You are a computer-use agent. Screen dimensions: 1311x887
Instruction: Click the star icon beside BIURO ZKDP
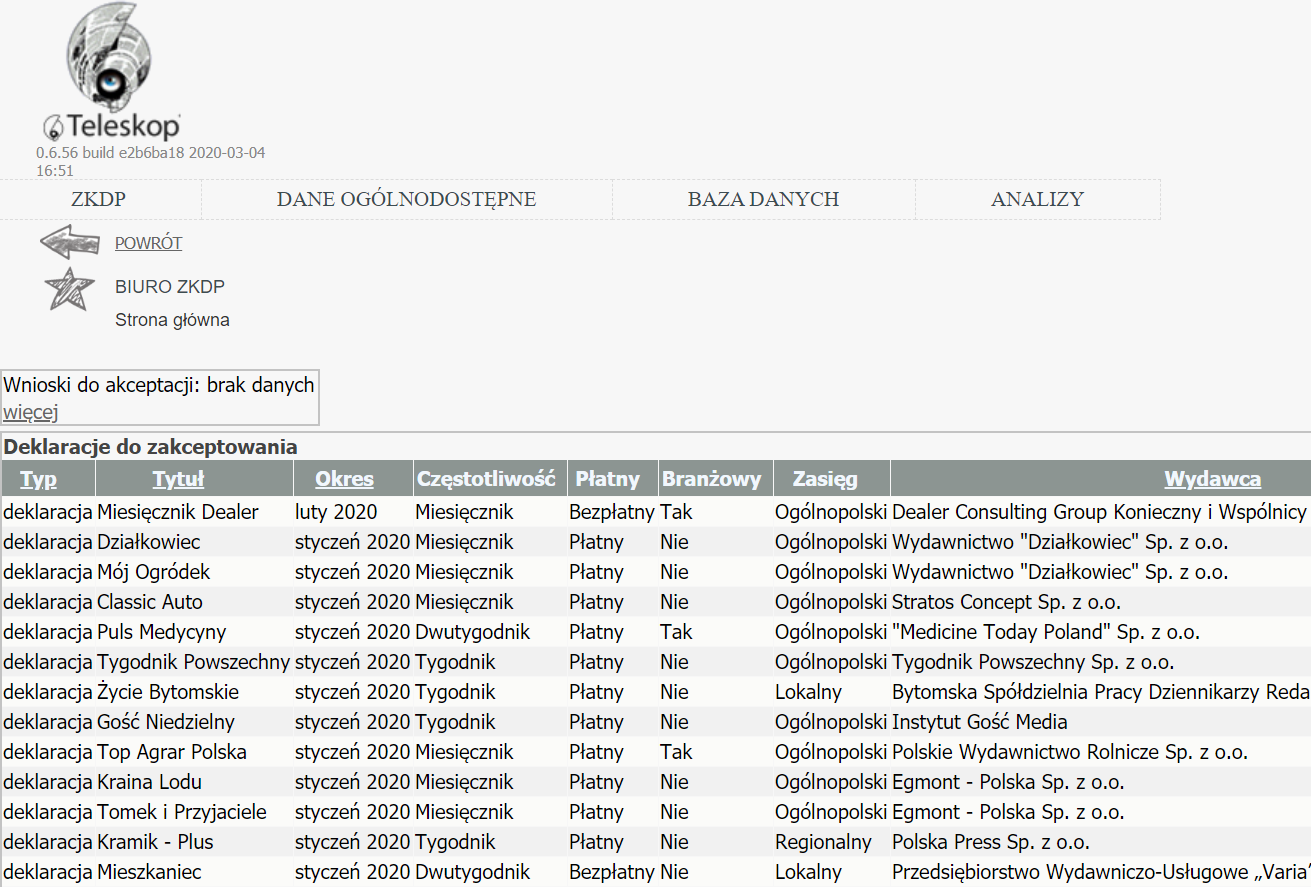point(70,289)
